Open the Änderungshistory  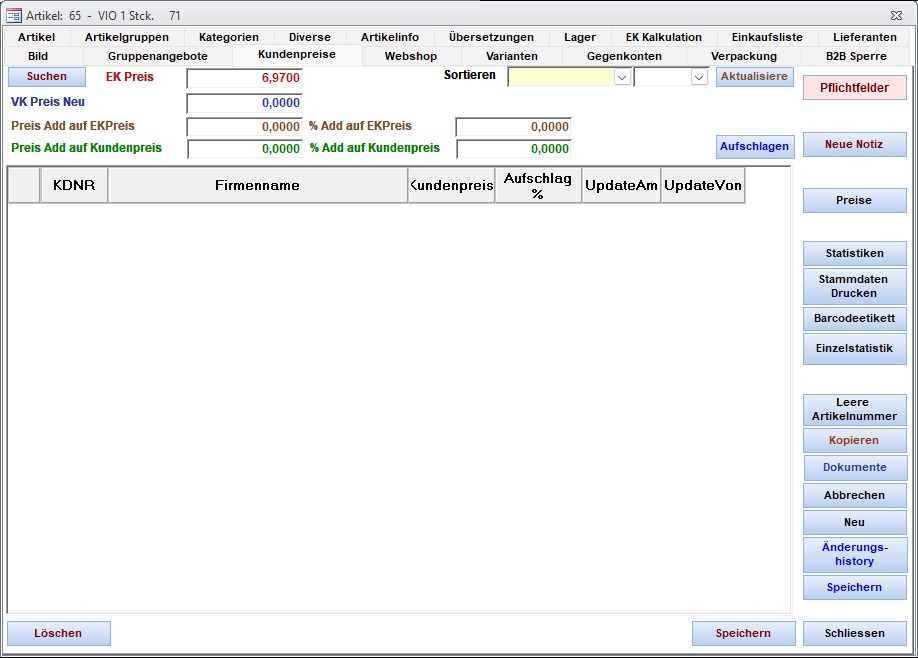[x=854, y=554]
